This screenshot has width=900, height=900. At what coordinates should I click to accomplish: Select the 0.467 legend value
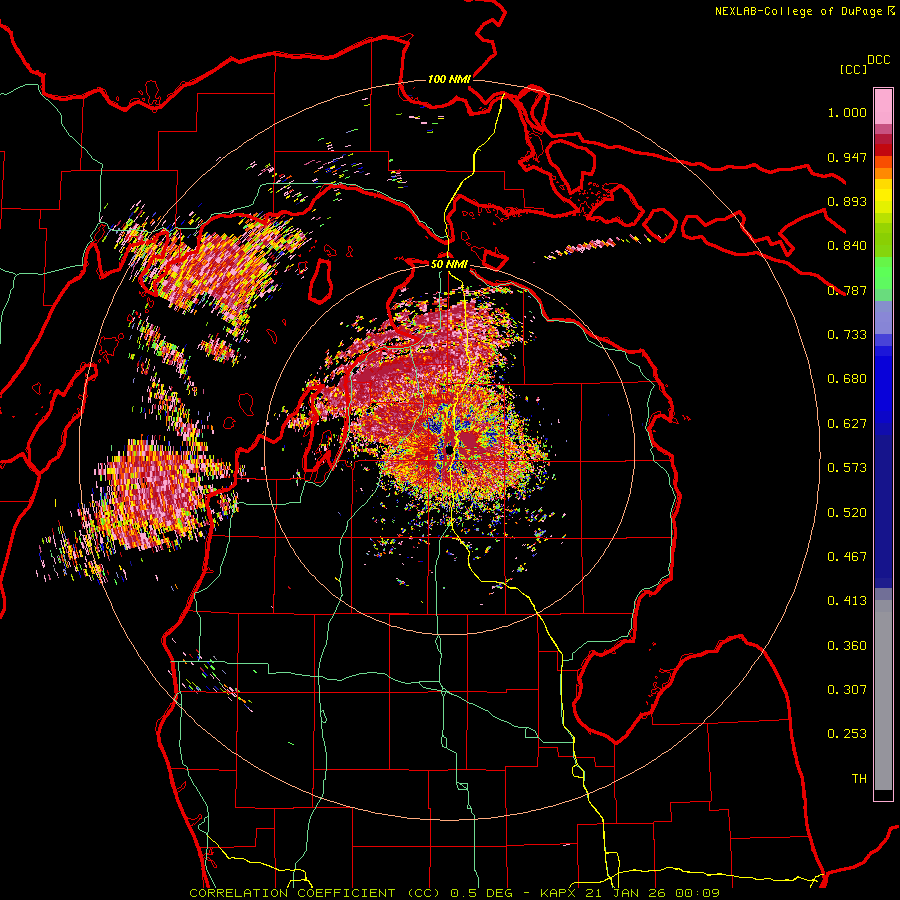pyautogui.click(x=847, y=557)
